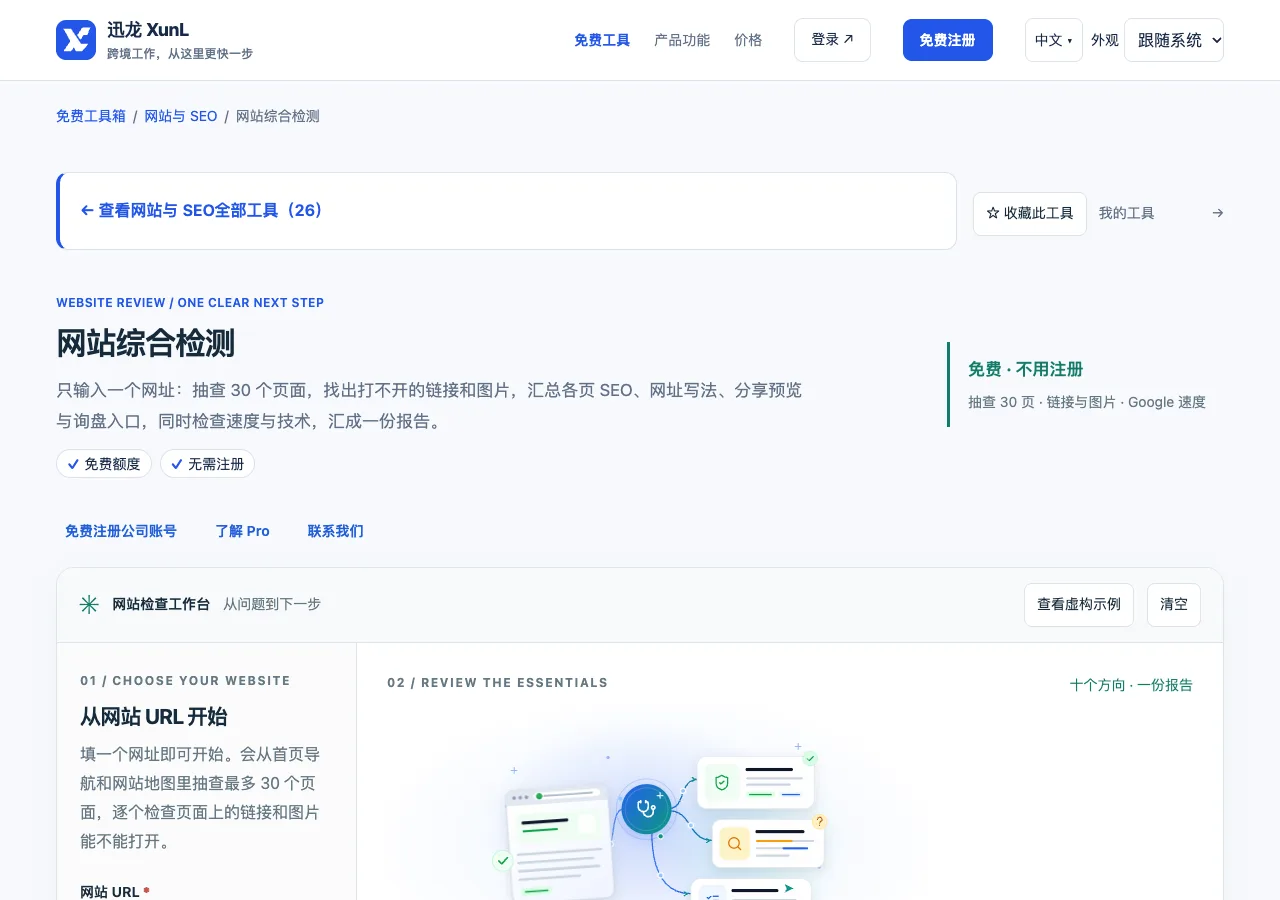Open the 价格 nav item

tap(748, 40)
